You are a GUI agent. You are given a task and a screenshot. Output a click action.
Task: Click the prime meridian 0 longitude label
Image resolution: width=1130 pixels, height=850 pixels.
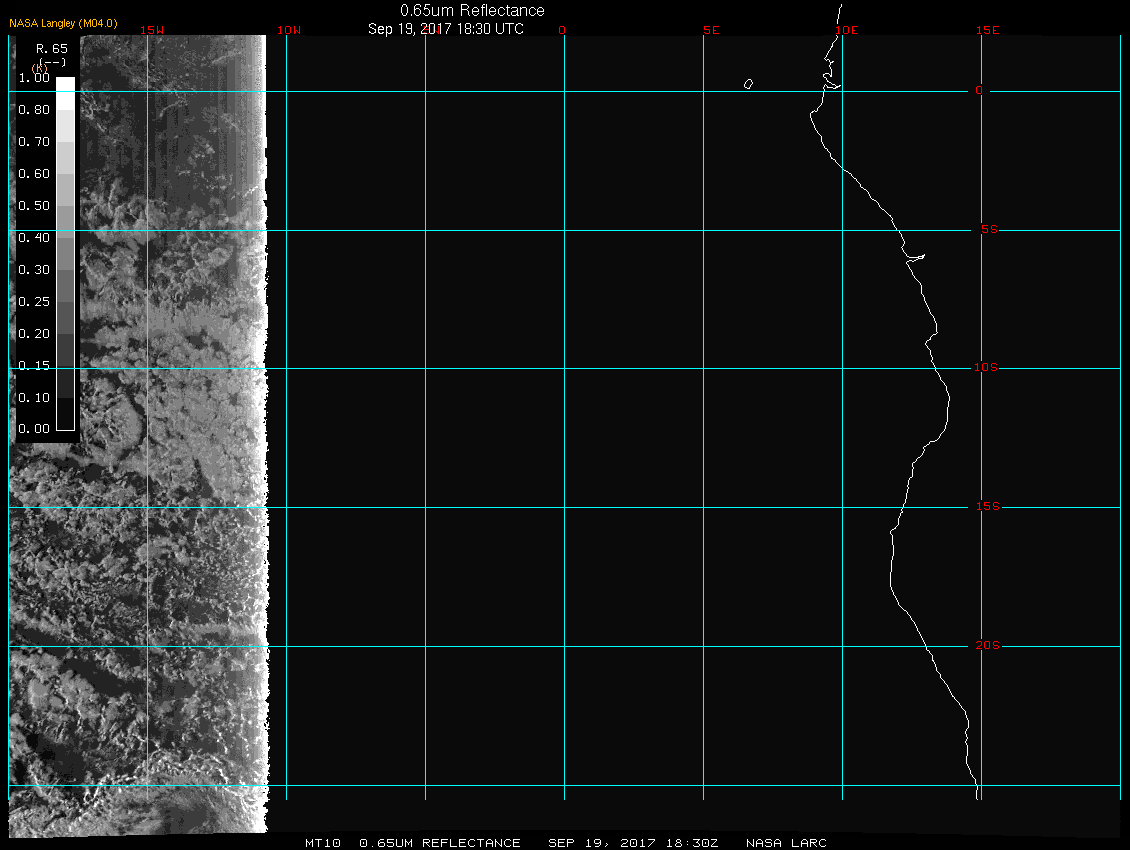tap(562, 30)
